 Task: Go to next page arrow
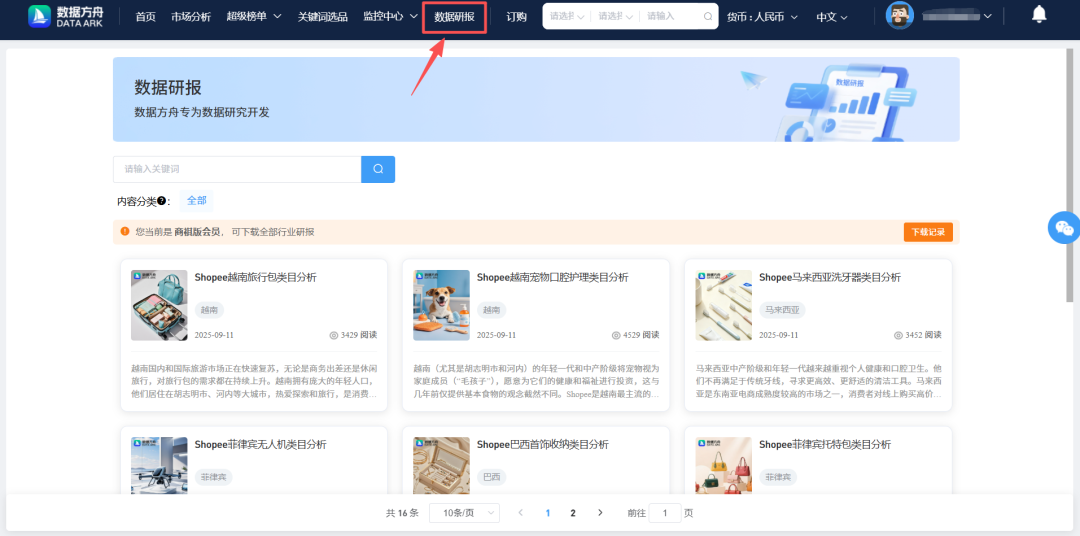[x=600, y=513]
